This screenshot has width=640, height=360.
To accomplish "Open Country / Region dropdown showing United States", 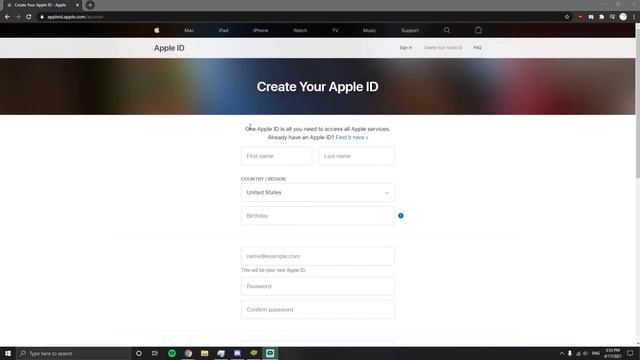I will [x=318, y=192].
